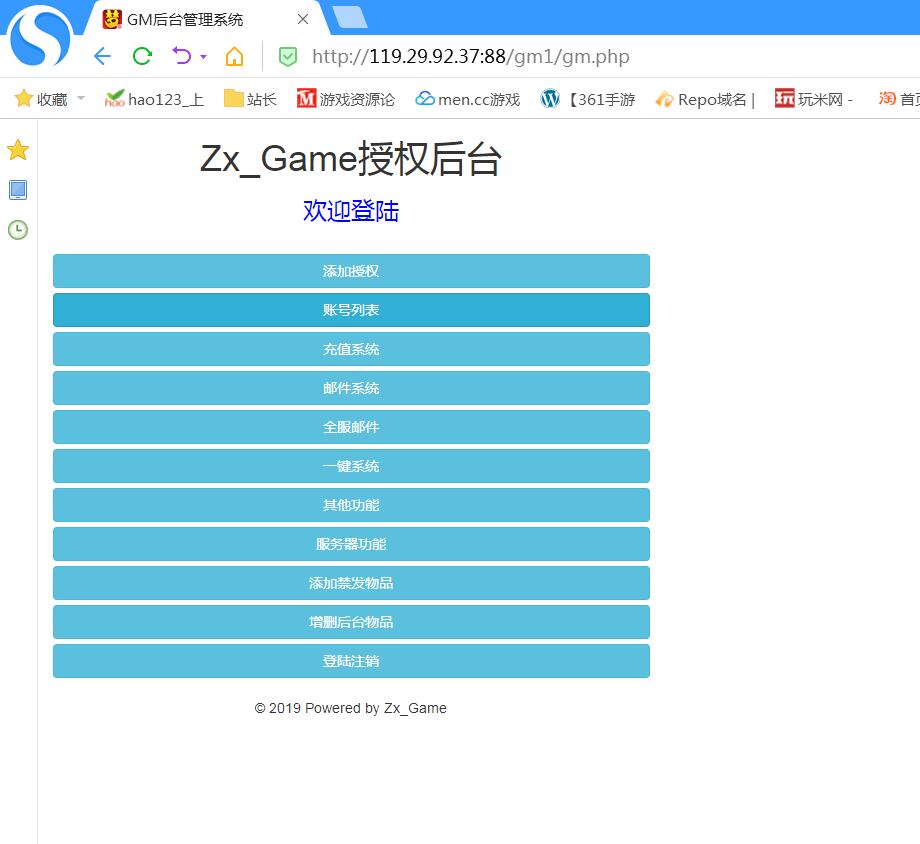The image size is (920, 844).
Task: Open the sidebar history clock icon
Action: tap(18, 230)
